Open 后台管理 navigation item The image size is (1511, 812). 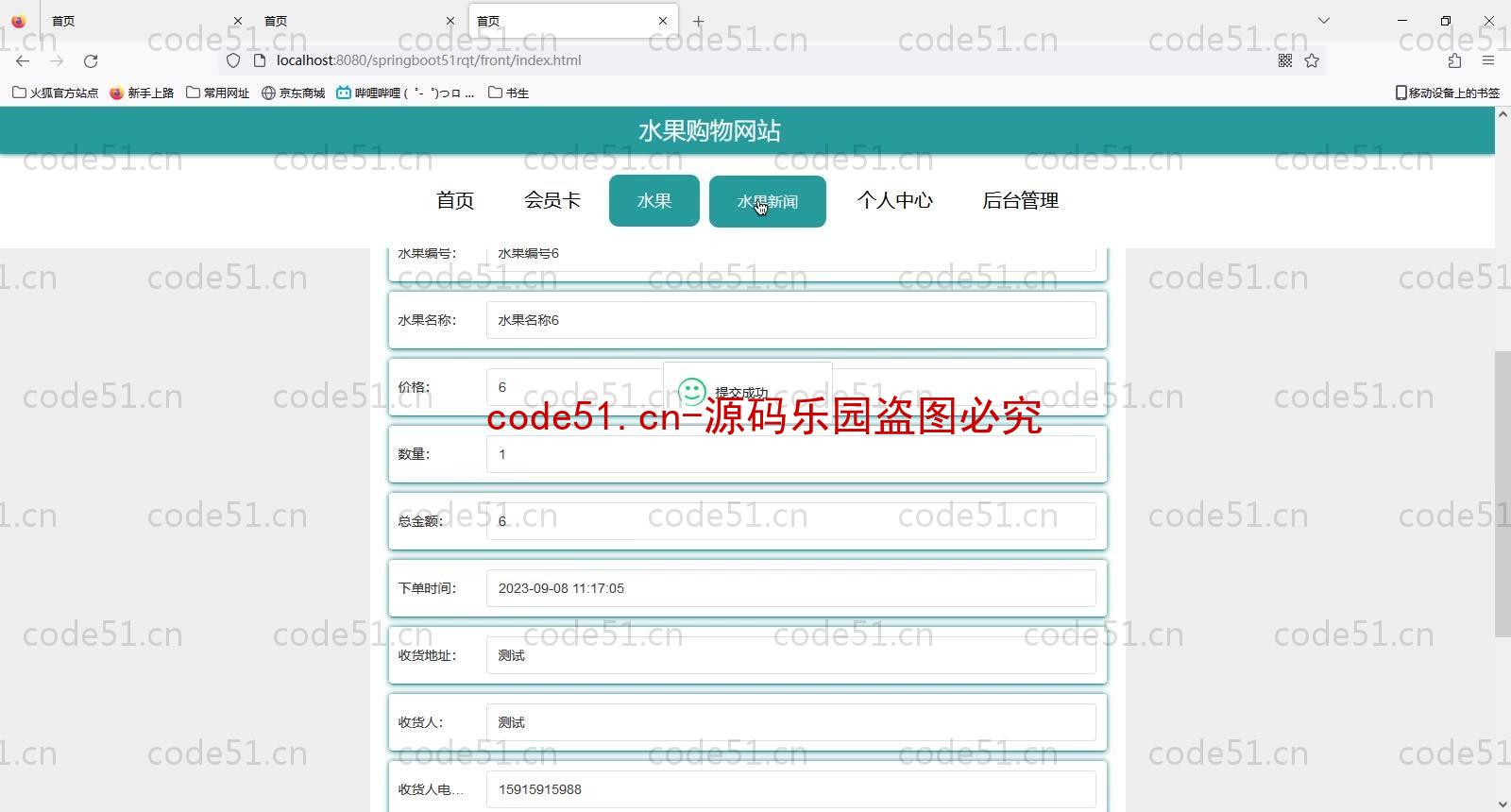point(1021,200)
